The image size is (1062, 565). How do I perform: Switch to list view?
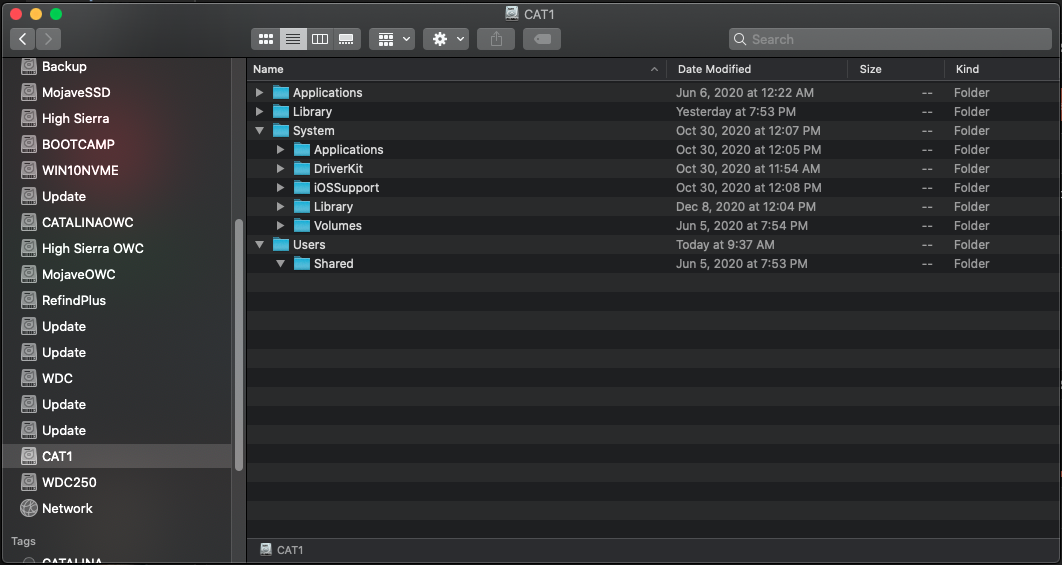293,39
